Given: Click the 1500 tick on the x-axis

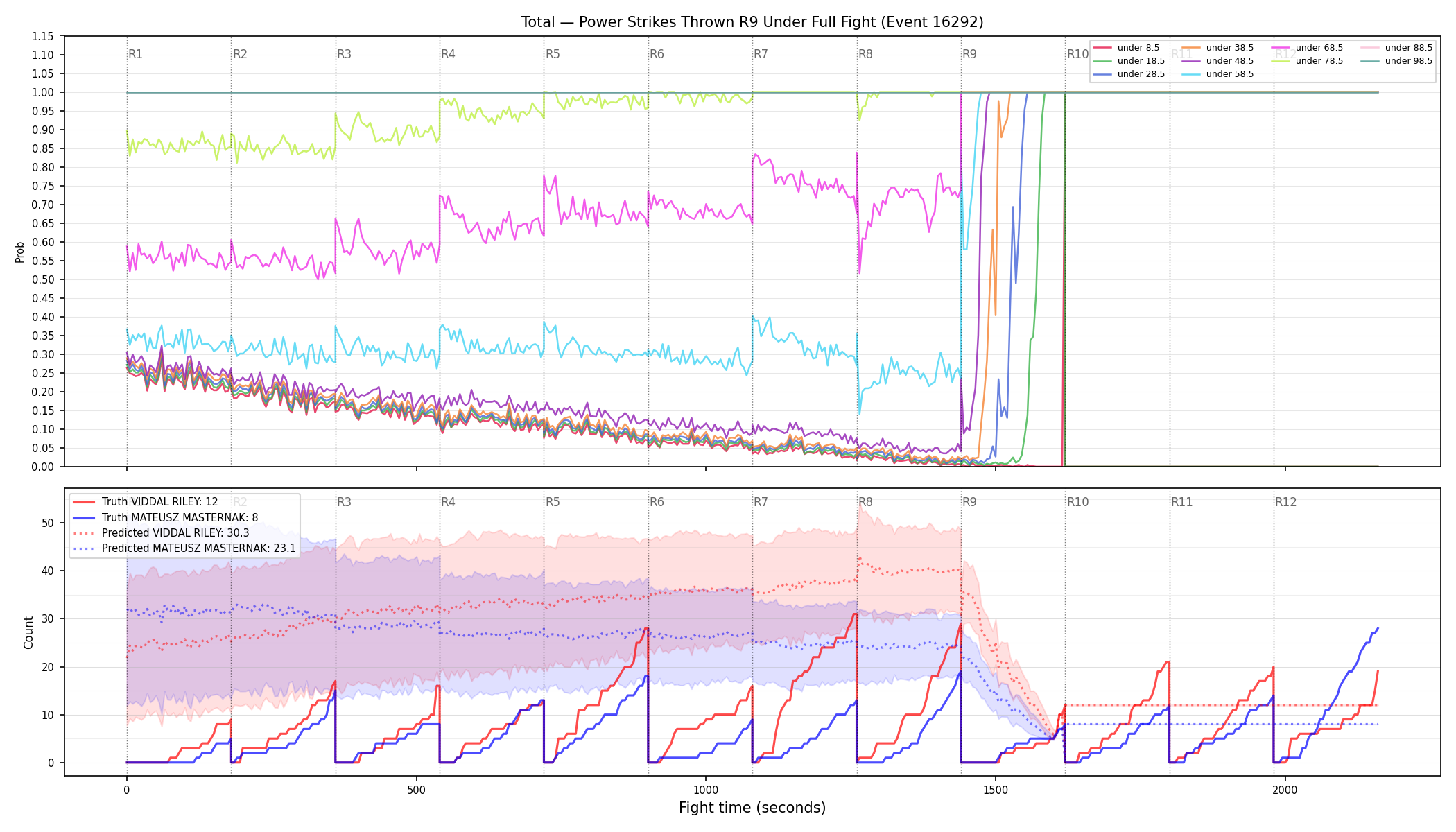Looking at the screenshot, I should (x=996, y=790).
